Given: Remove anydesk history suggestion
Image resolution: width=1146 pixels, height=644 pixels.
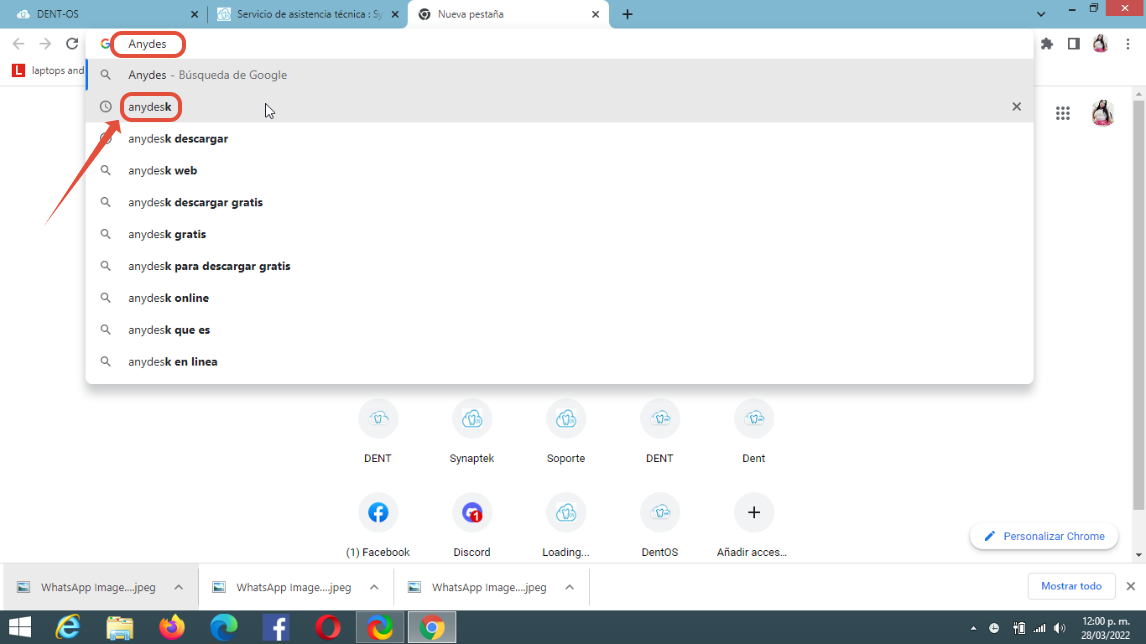Looking at the screenshot, I should 1016,107.
